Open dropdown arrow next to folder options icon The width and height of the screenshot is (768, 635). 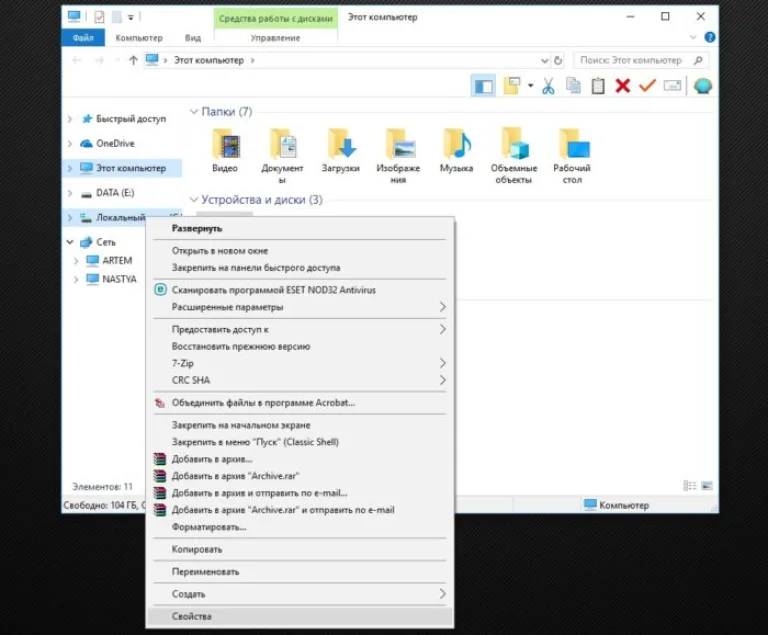(530, 86)
